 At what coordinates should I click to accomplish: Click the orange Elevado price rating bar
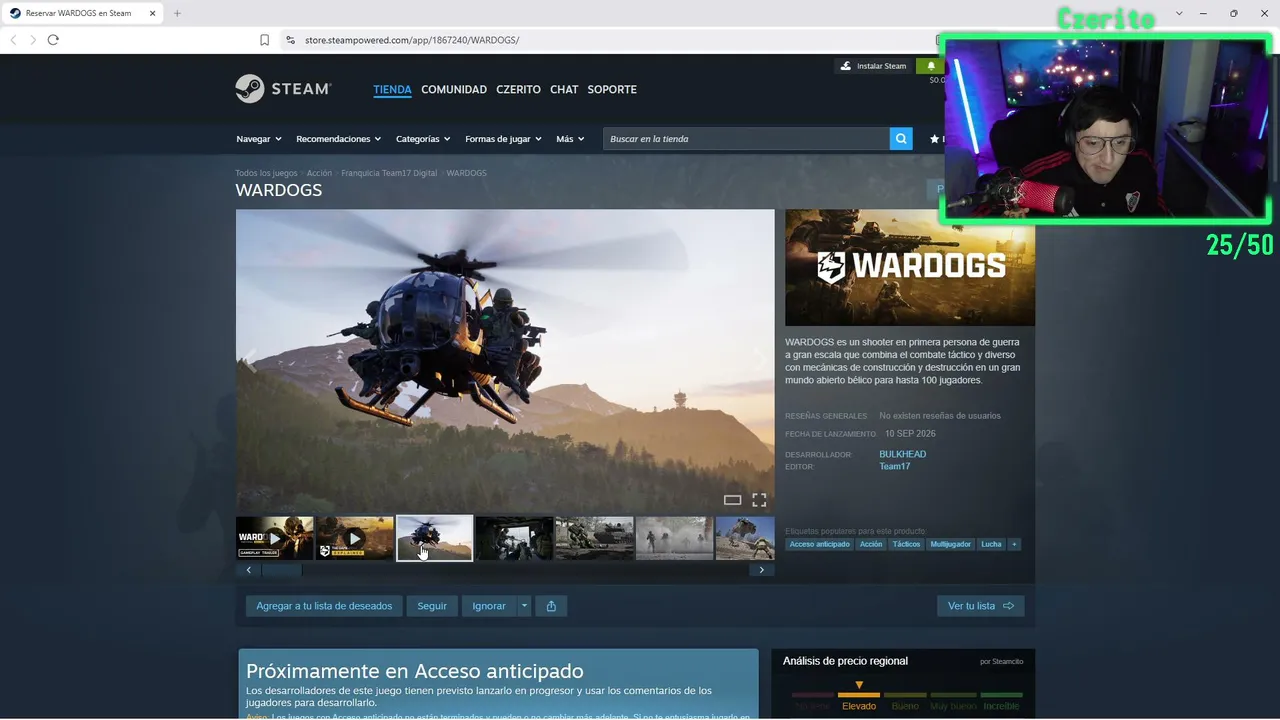859,695
